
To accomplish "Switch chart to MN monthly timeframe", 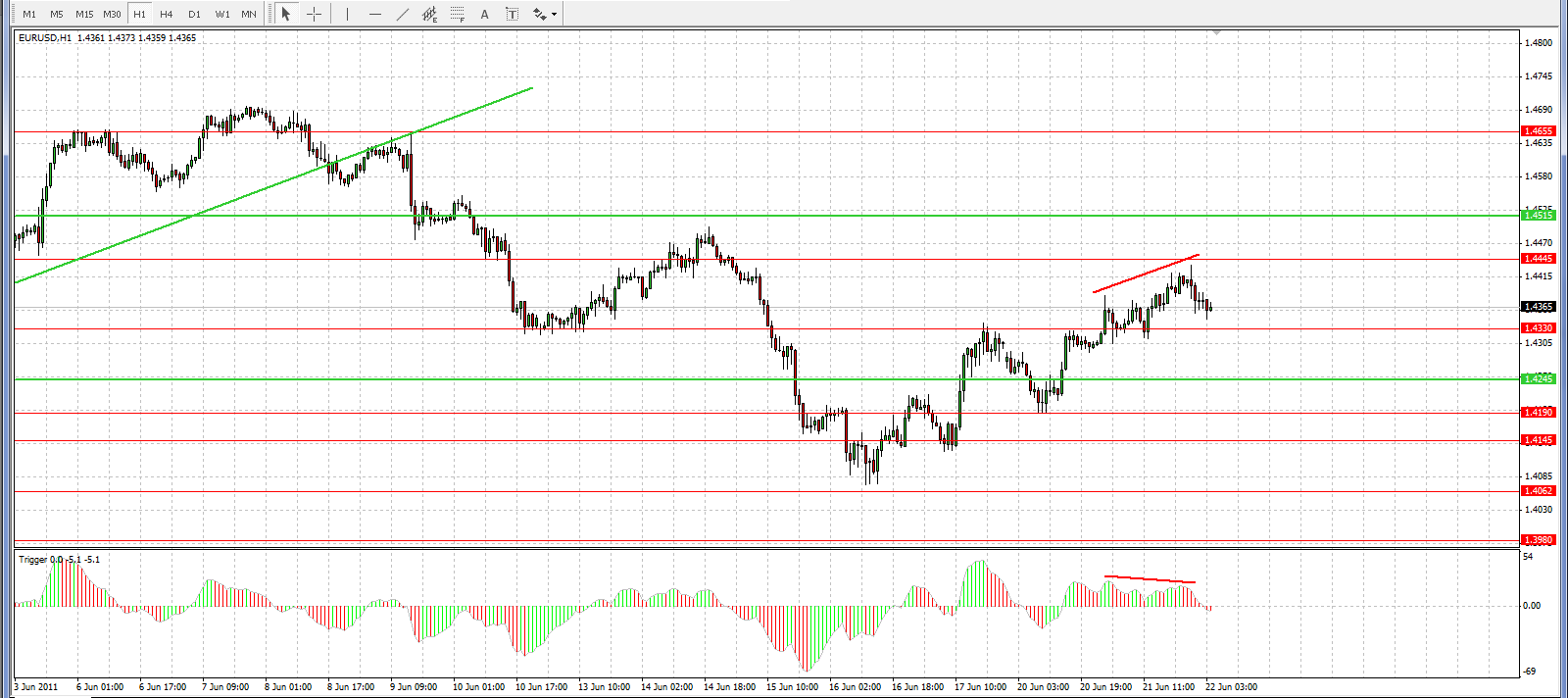I will [x=249, y=14].
